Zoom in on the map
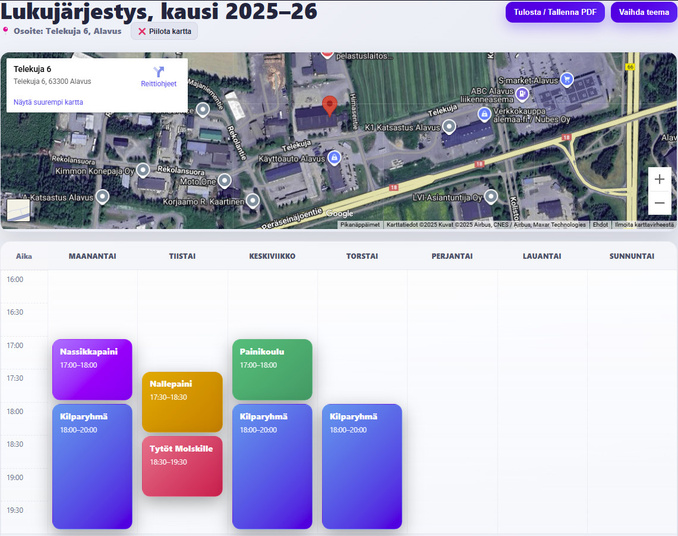This screenshot has width=678, height=536. (659, 179)
